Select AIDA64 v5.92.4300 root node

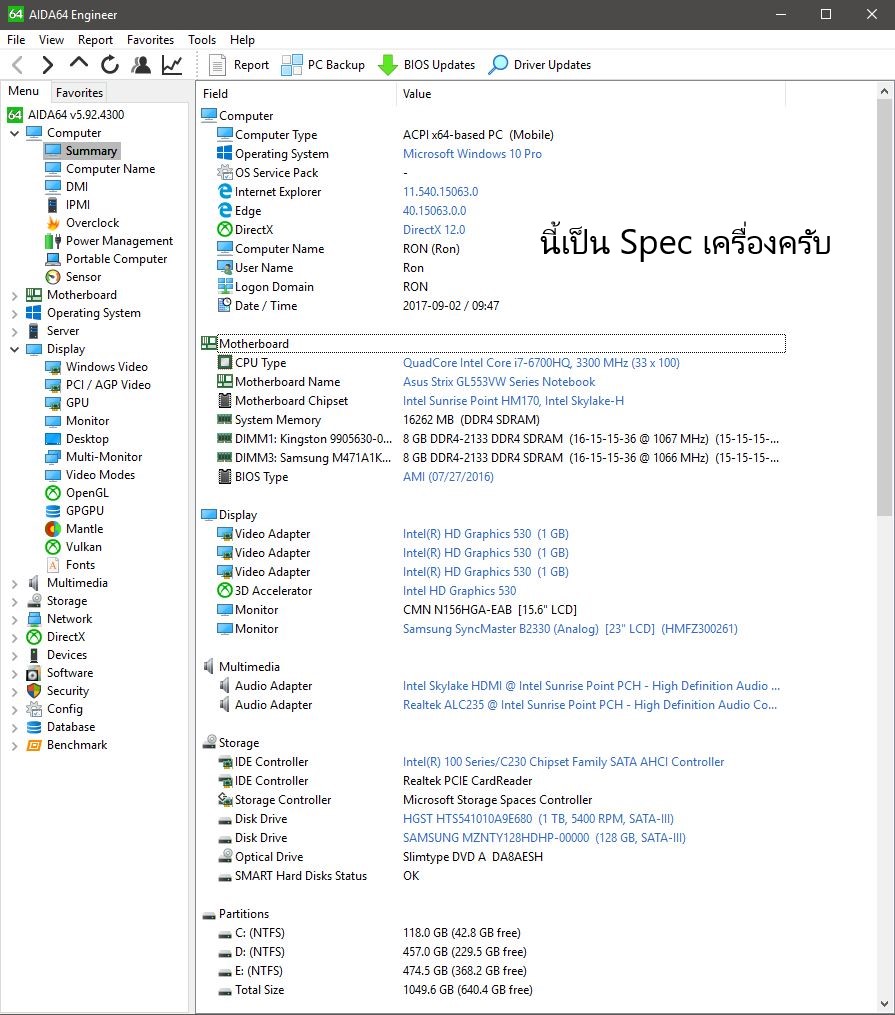[x=76, y=115]
